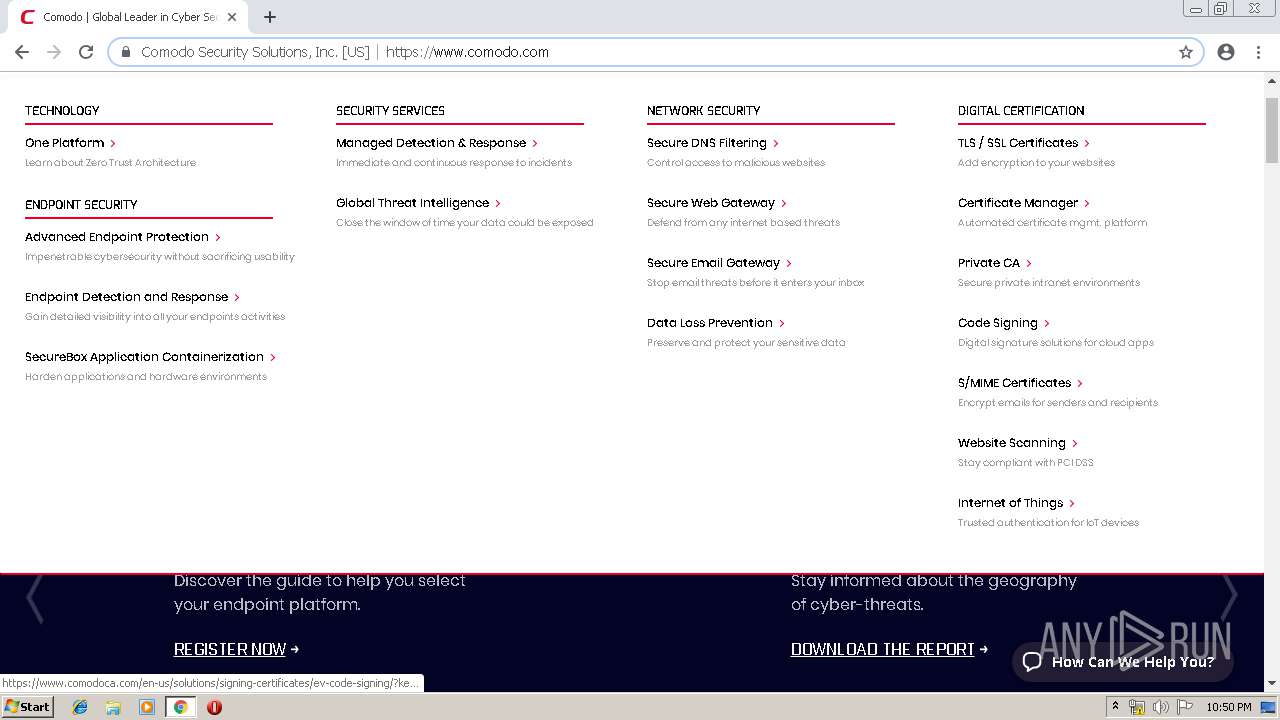
Task: Click the red chevron beside Code Signing
Action: tap(1047, 323)
